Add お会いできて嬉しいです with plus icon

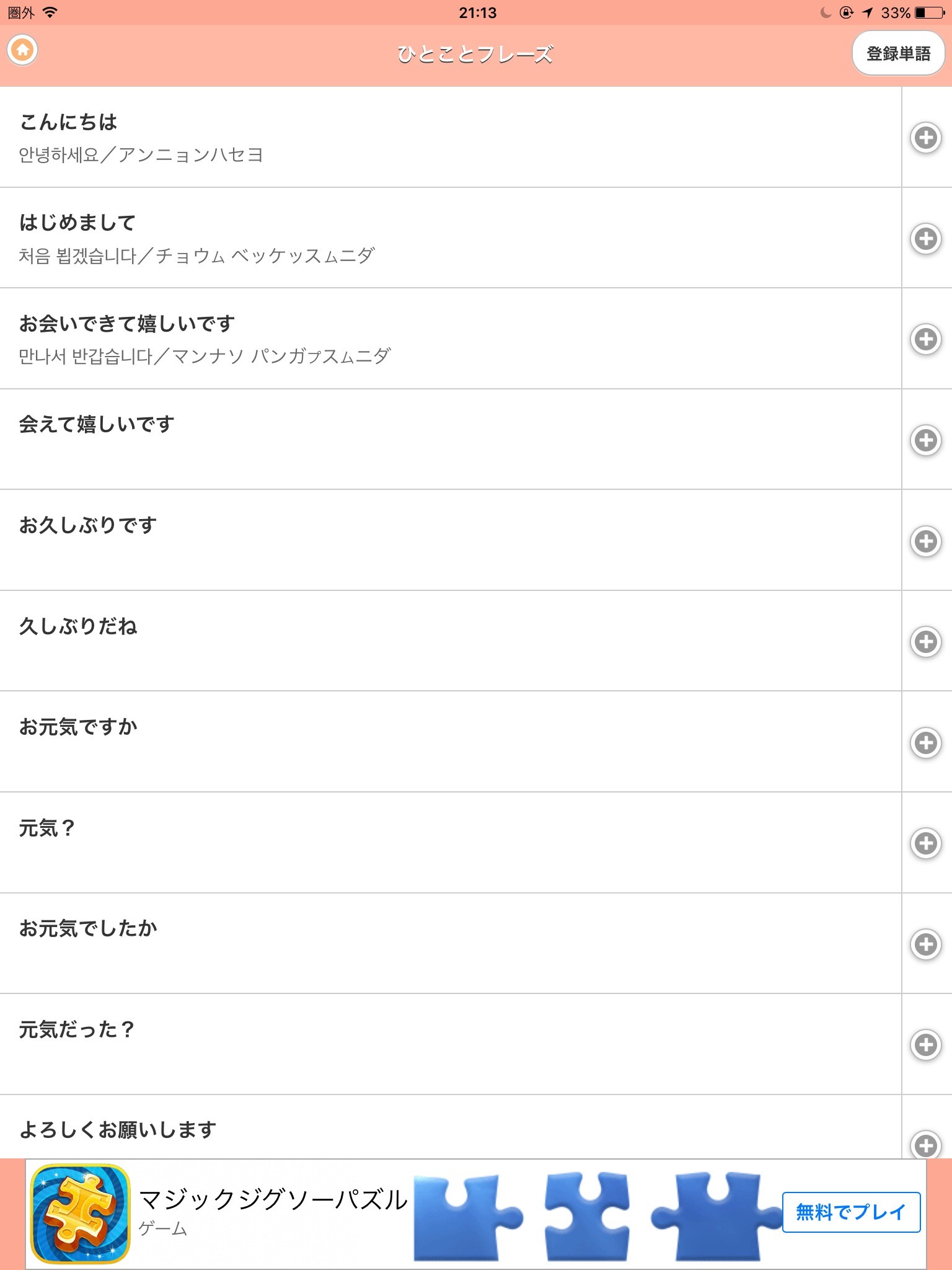point(925,339)
